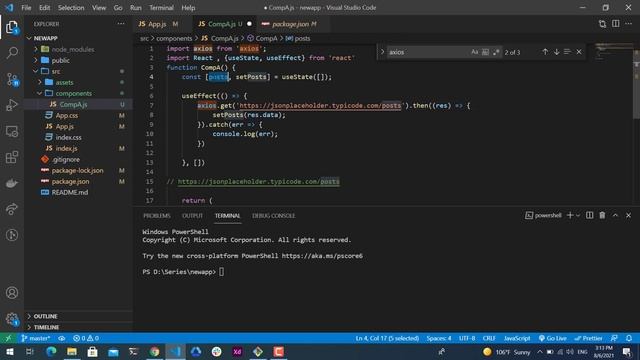640x360 pixels.
Task: Click errors and warnings count in status bar
Action: 86,338
